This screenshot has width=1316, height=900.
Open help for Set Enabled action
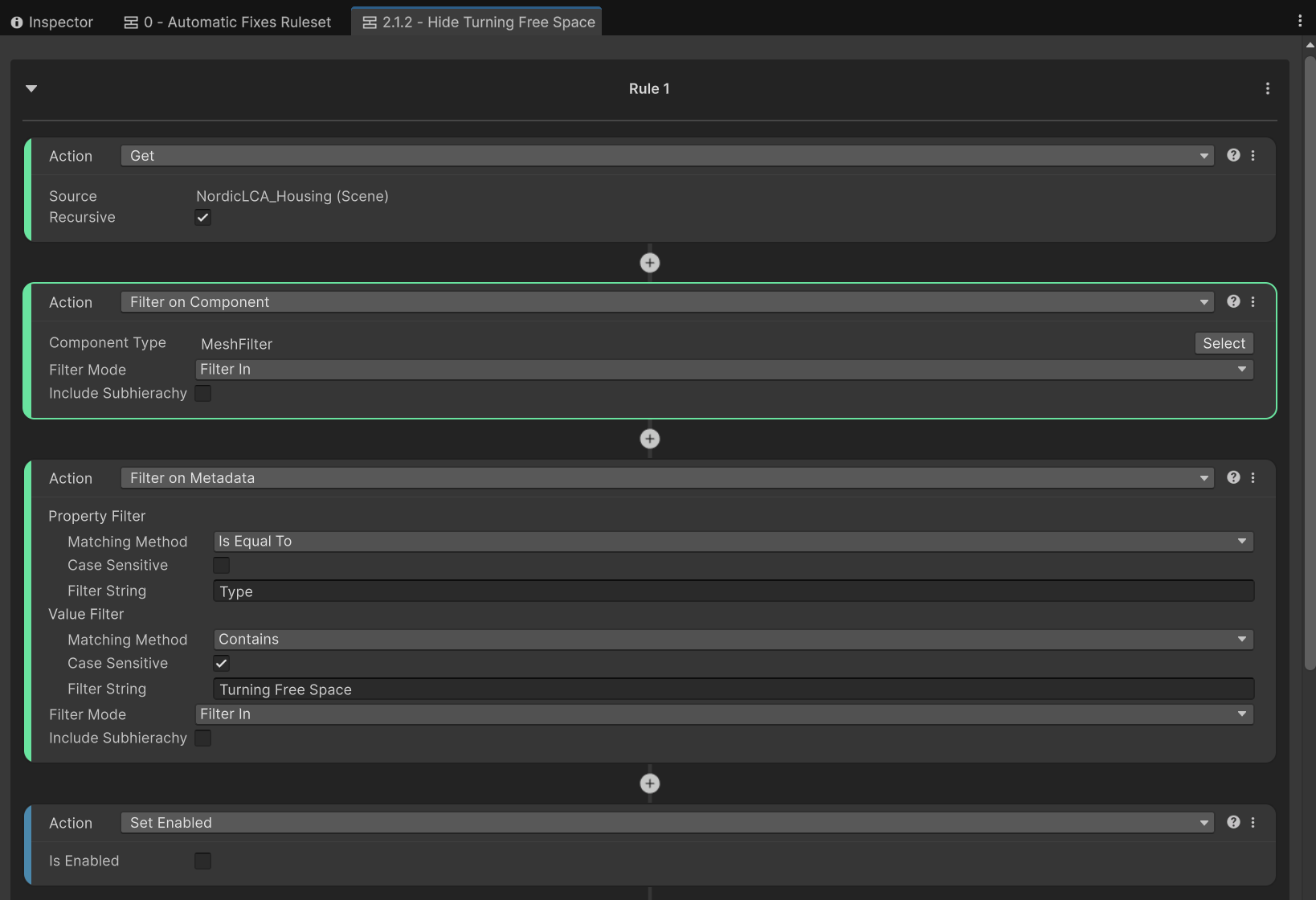pyautogui.click(x=1233, y=822)
